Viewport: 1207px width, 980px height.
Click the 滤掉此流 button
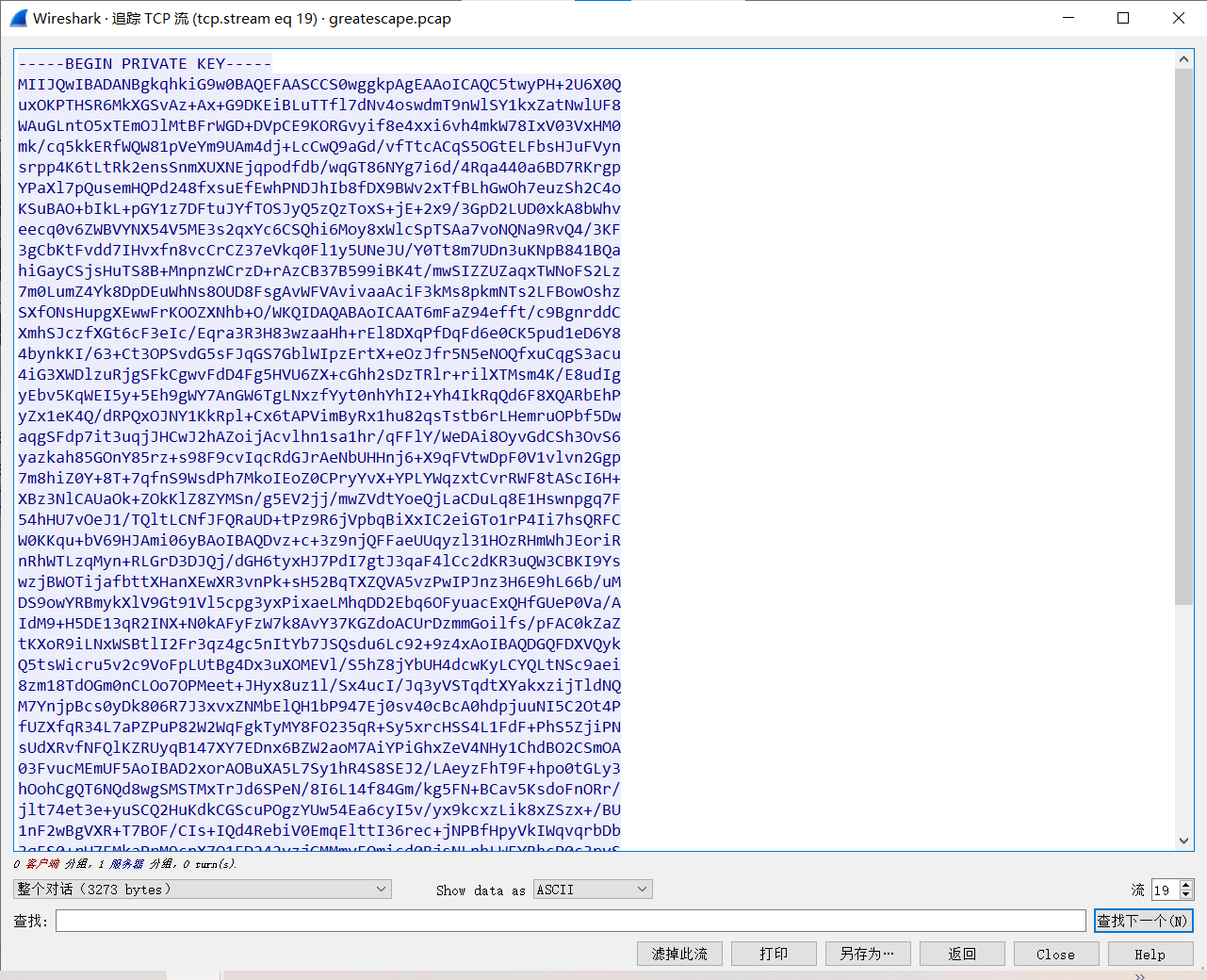679,954
